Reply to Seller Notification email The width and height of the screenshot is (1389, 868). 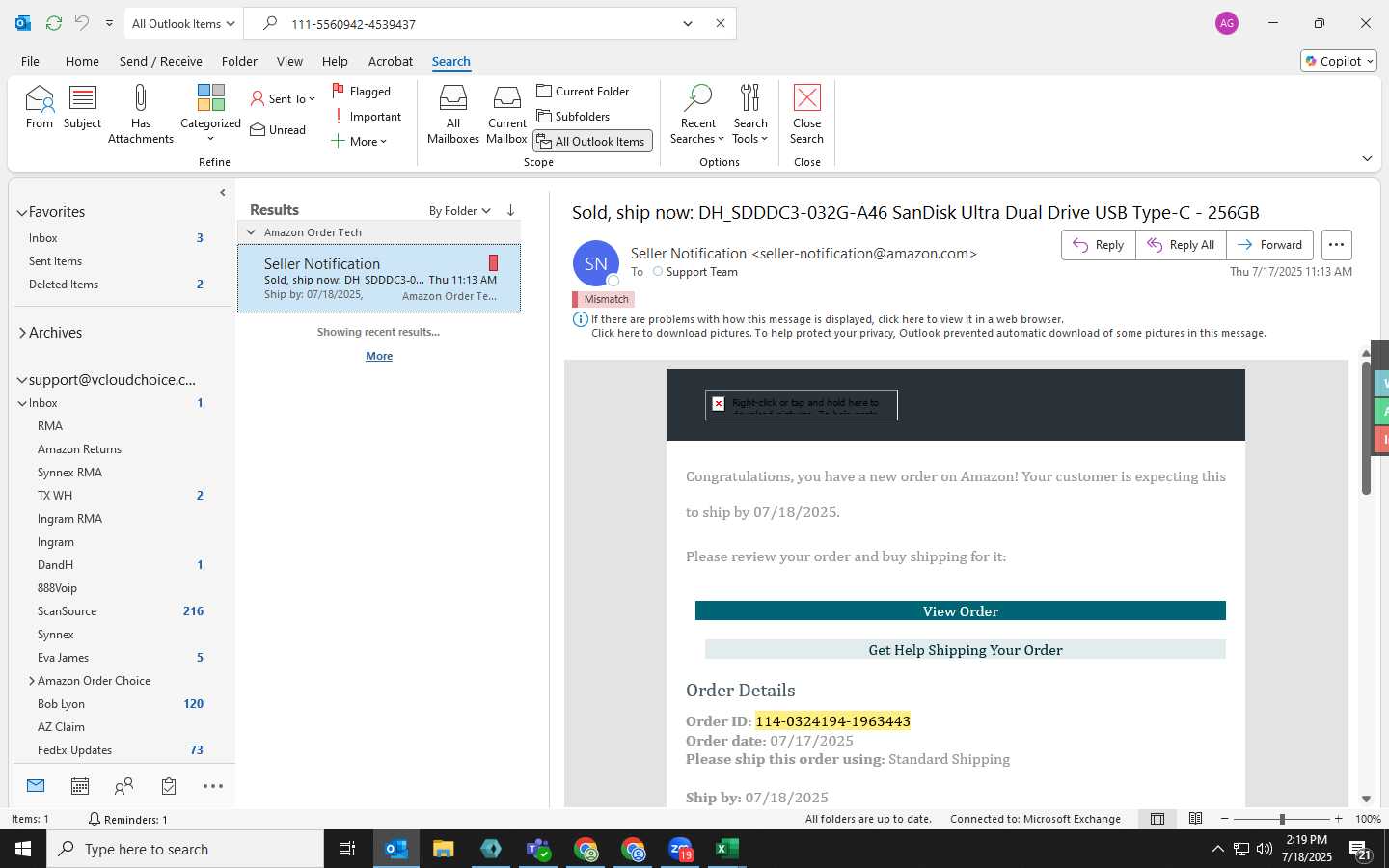pos(1099,245)
